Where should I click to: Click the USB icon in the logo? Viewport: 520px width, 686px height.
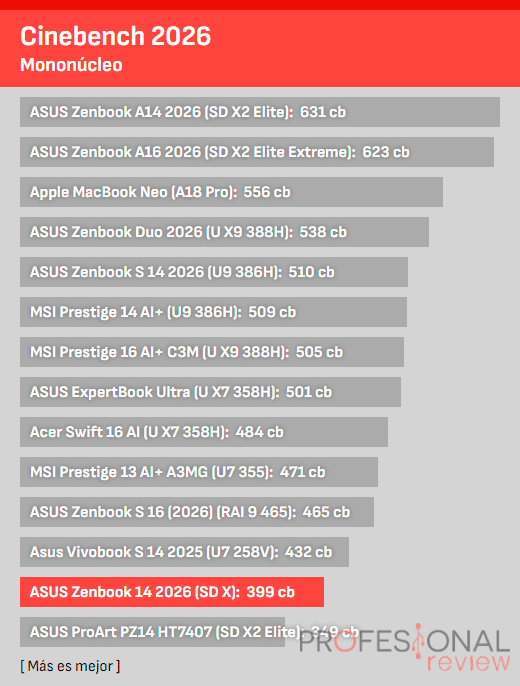419,641
